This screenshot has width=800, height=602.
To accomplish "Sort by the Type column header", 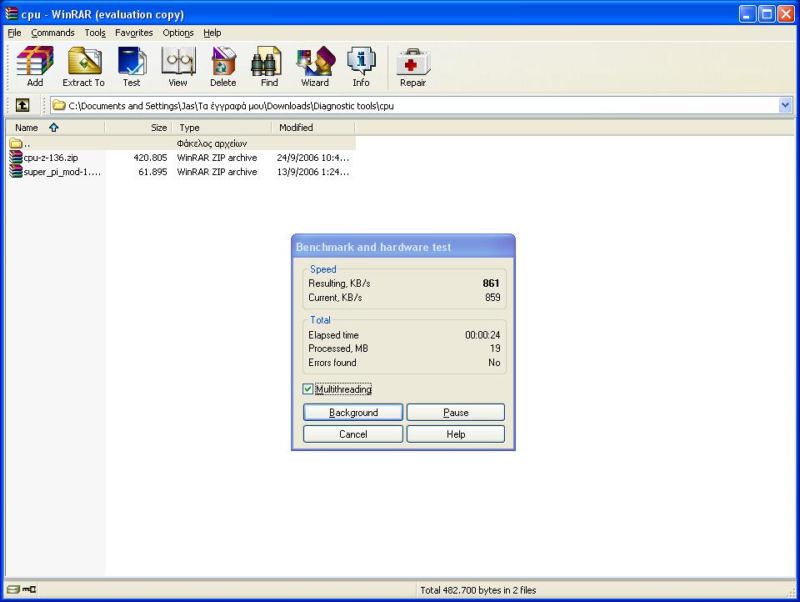I will 222,128.
